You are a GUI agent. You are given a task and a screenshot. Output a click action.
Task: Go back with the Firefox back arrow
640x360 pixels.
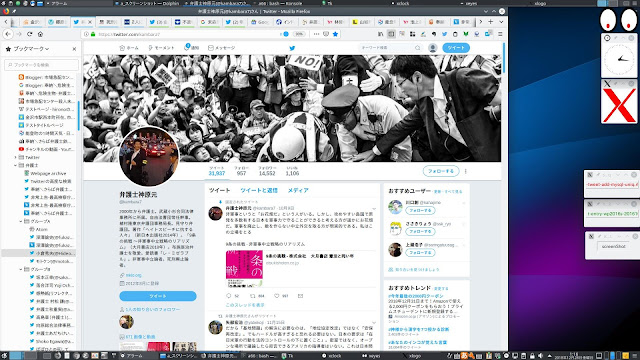[x=8, y=34]
